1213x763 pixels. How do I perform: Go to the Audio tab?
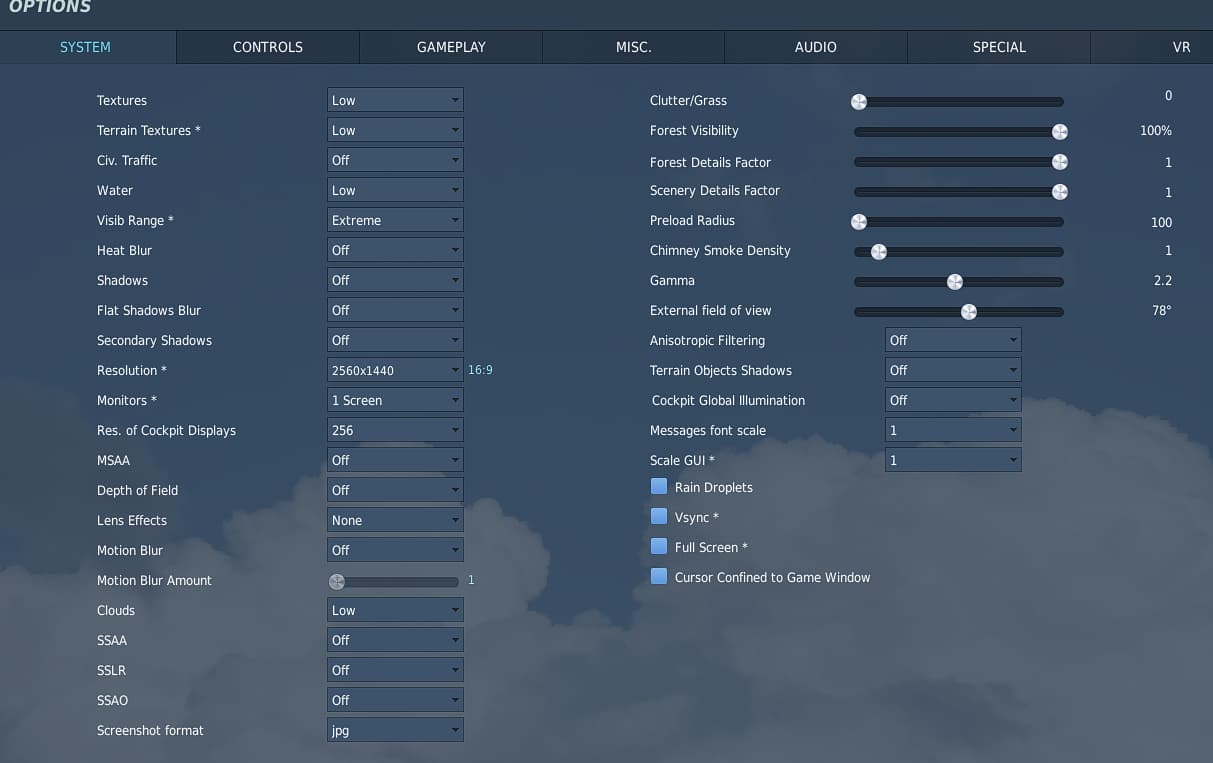click(815, 47)
